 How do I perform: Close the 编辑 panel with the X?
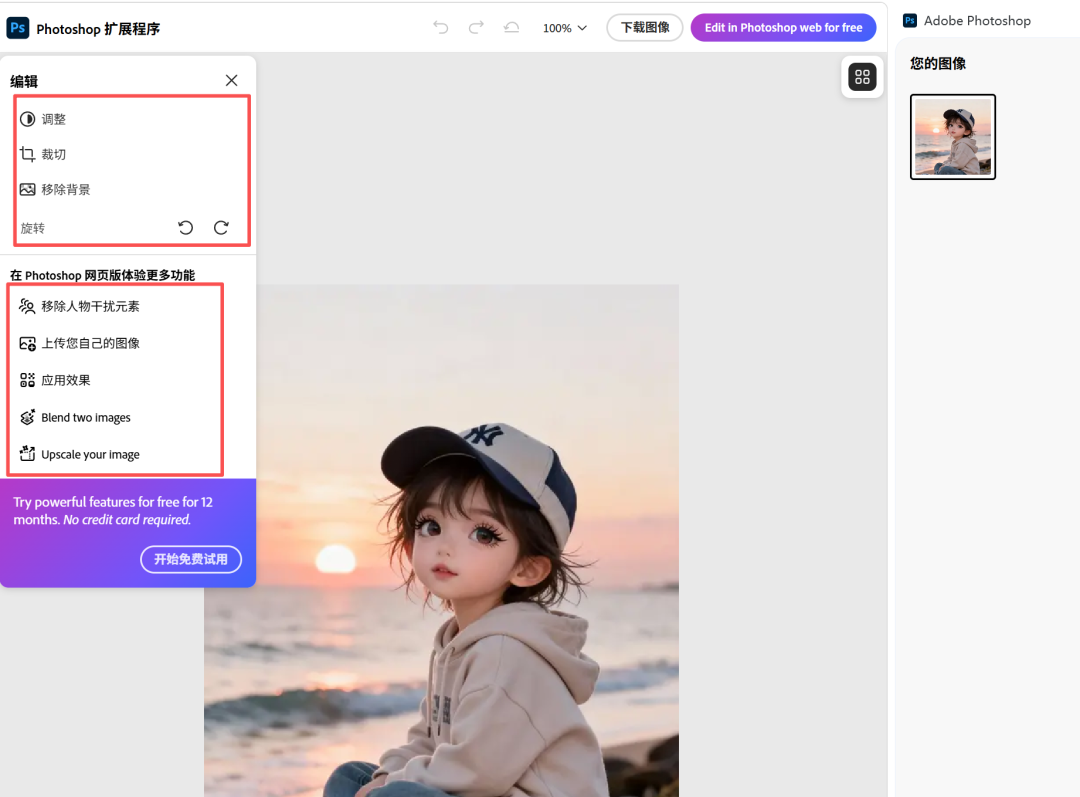pos(231,80)
